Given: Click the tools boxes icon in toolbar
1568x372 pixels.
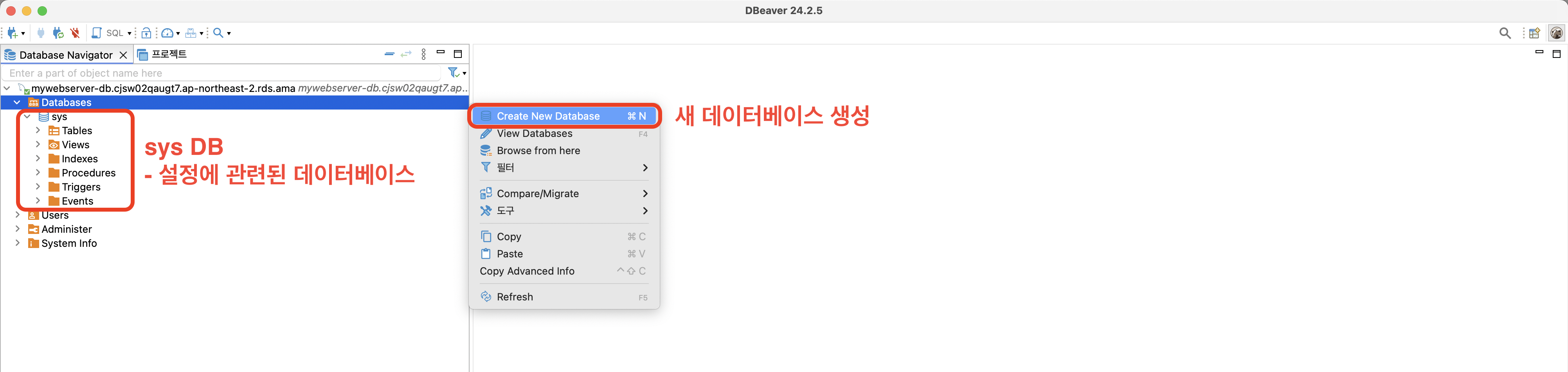Looking at the screenshot, I should [x=191, y=33].
